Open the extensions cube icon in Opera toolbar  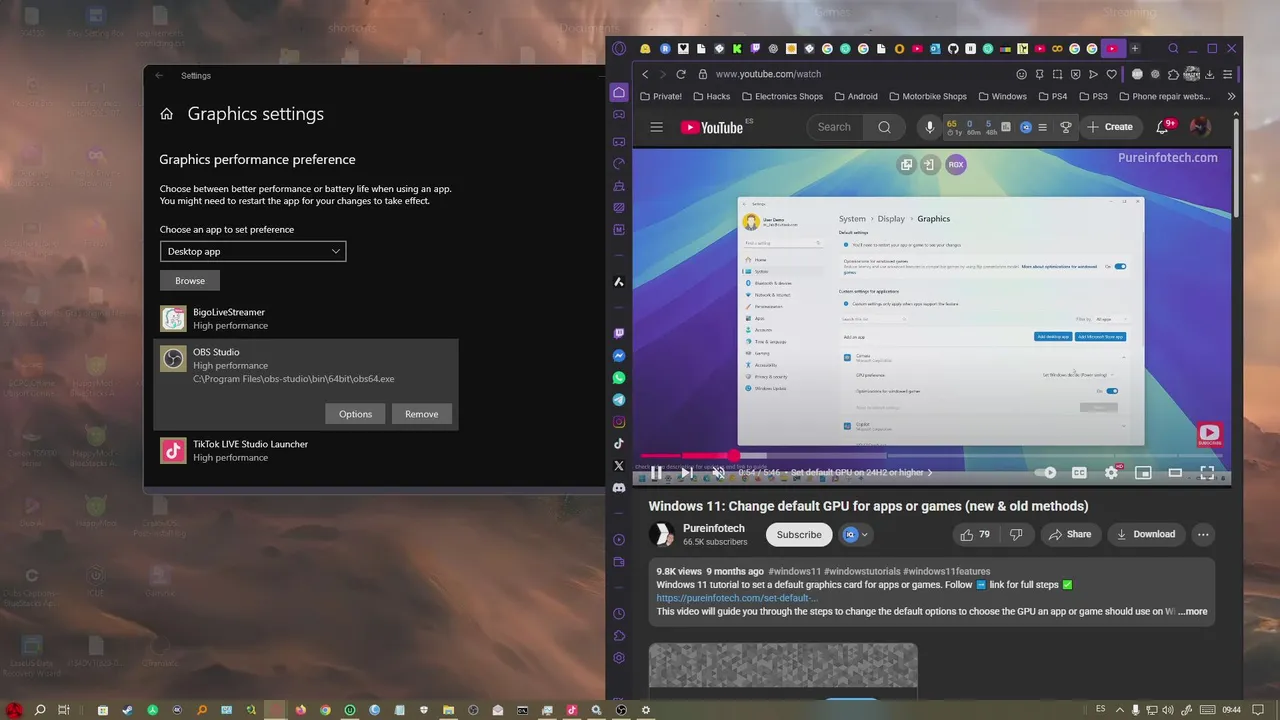click(1173, 74)
